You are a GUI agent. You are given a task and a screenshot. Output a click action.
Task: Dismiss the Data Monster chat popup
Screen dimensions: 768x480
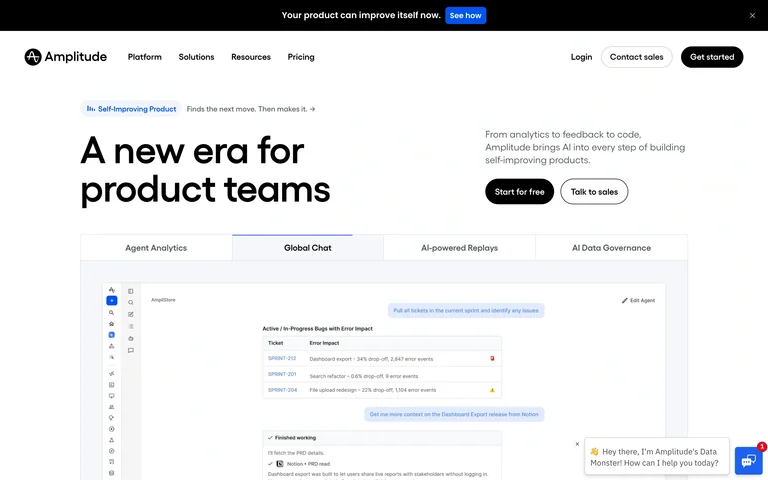tap(577, 444)
